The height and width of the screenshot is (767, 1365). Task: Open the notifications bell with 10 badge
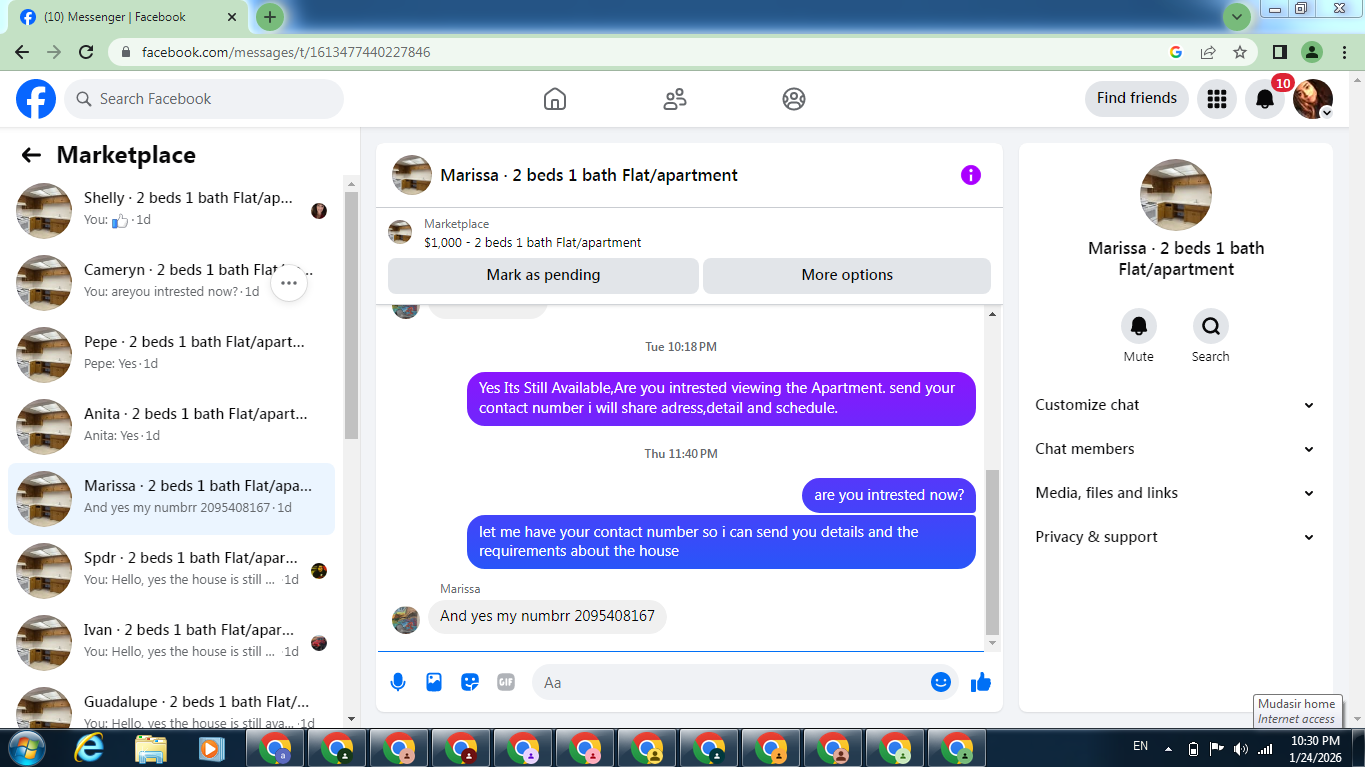1265,99
